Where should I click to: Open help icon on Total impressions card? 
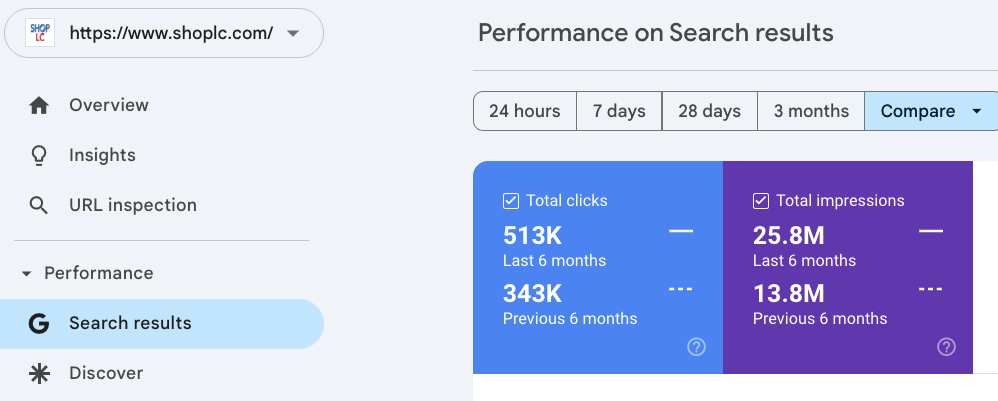click(946, 347)
